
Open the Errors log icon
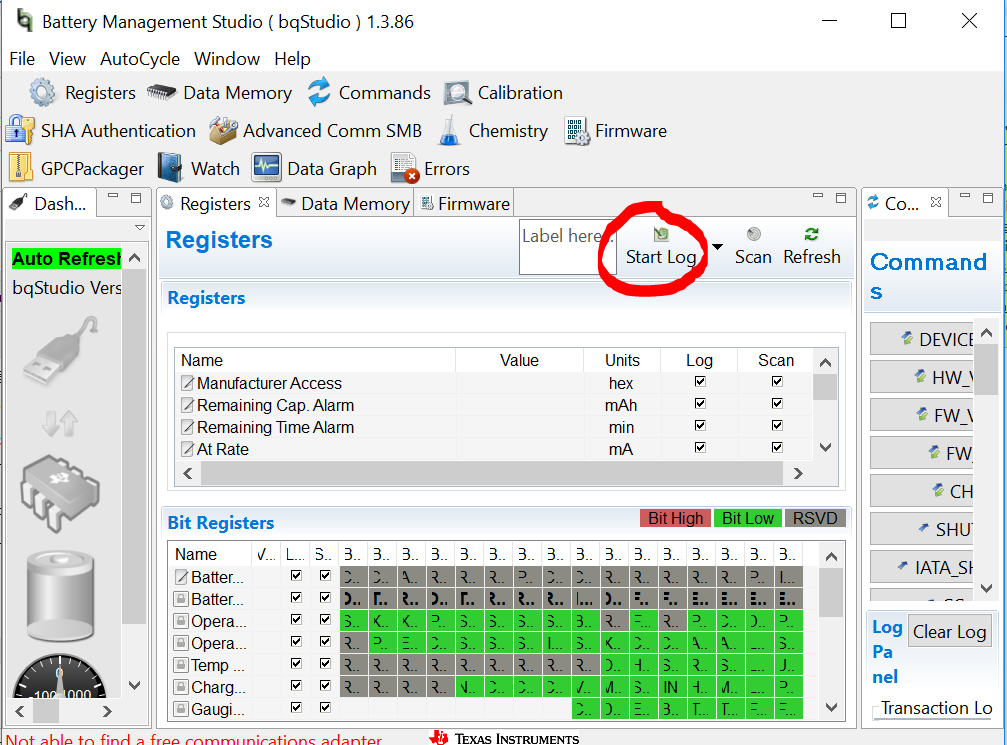(x=405, y=168)
